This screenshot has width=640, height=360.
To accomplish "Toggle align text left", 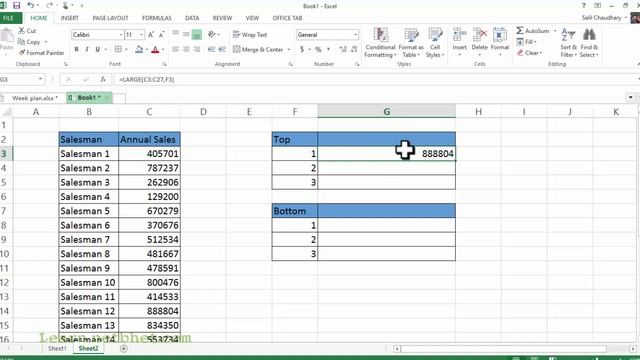I will pos(176,49).
